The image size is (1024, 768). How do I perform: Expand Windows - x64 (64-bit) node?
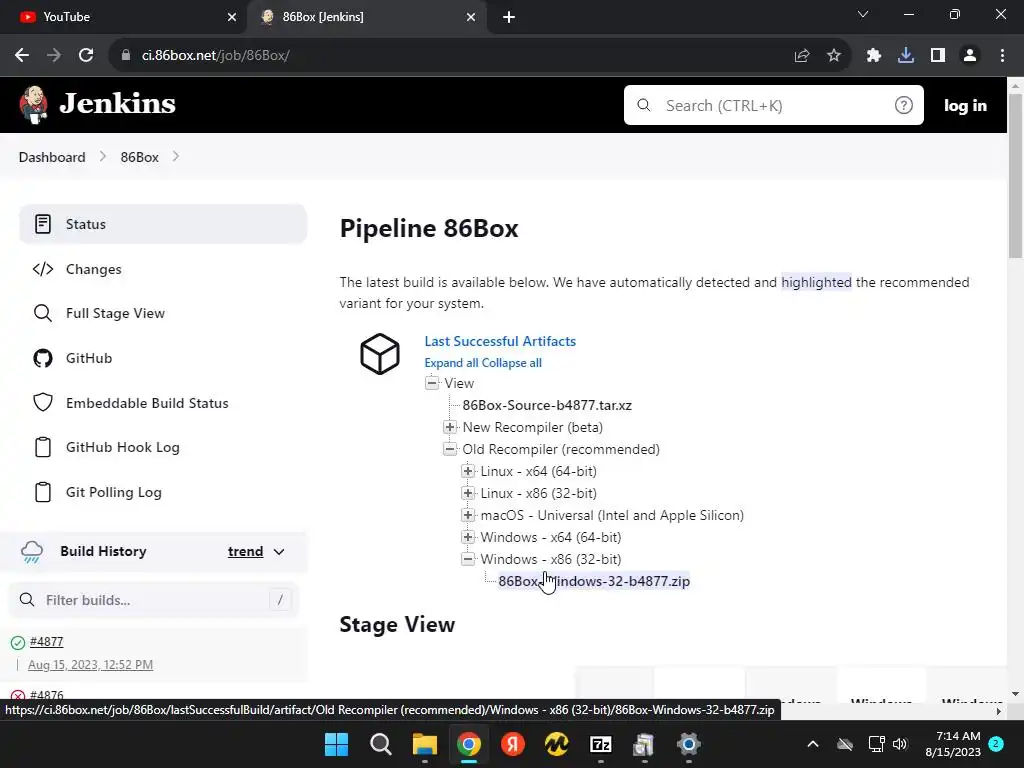click(468, 537)
